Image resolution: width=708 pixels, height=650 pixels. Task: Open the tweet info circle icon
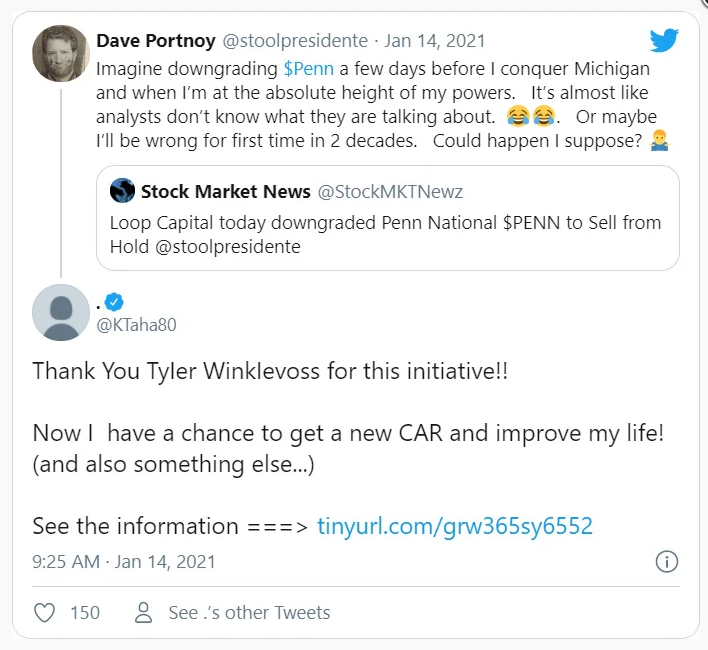(x=667, y=561)
